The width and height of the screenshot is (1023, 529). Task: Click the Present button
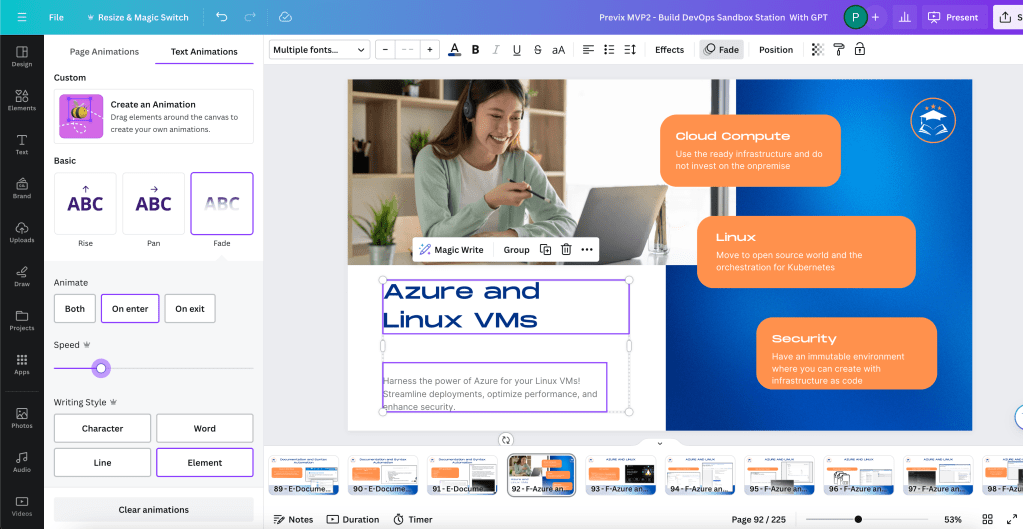(x=953, y=17)
